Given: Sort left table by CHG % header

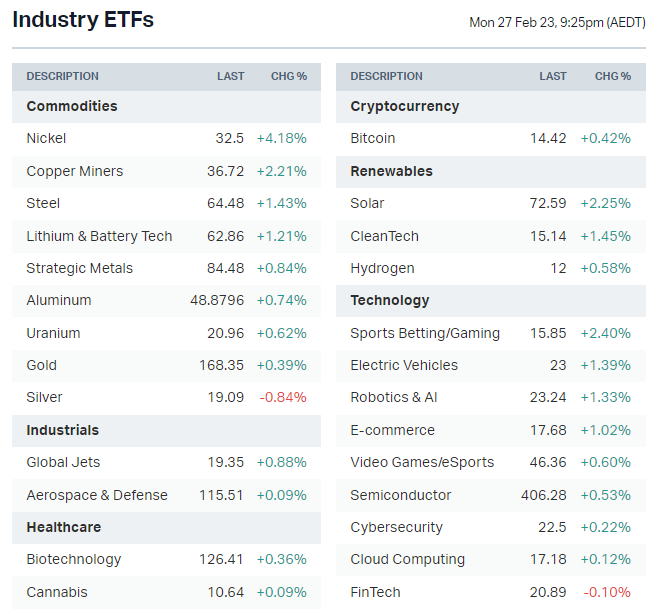Looking at the screenshot, I should tap(289, 76).
